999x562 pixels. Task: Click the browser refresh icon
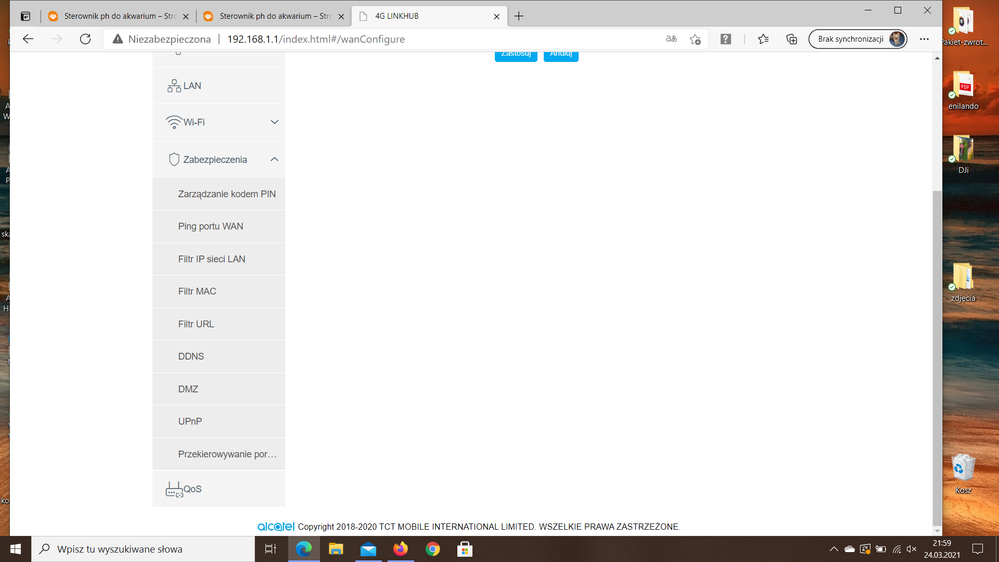(85, 39)
